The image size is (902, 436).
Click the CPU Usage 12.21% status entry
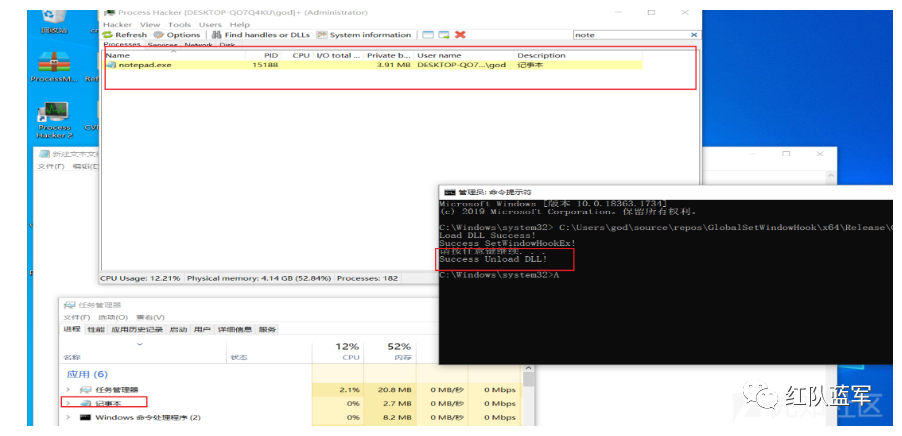tap(141, 278)
